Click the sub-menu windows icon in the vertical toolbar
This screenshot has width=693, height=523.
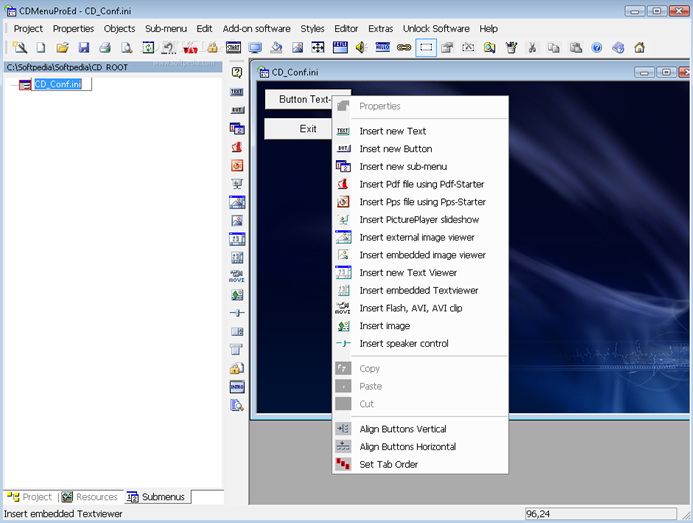point(237,129)
